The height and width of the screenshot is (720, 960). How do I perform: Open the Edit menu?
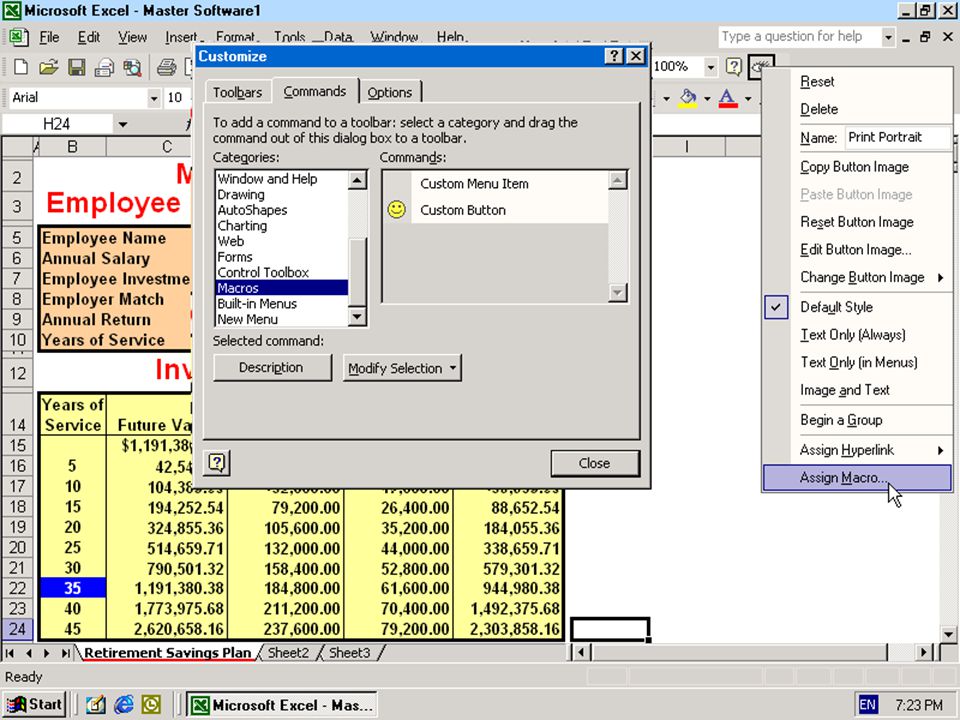click(89, 37)
